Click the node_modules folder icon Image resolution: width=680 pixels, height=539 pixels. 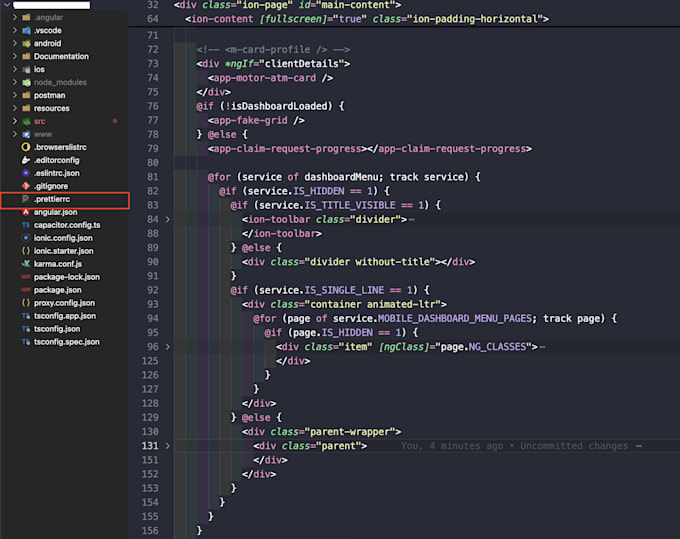26,82
